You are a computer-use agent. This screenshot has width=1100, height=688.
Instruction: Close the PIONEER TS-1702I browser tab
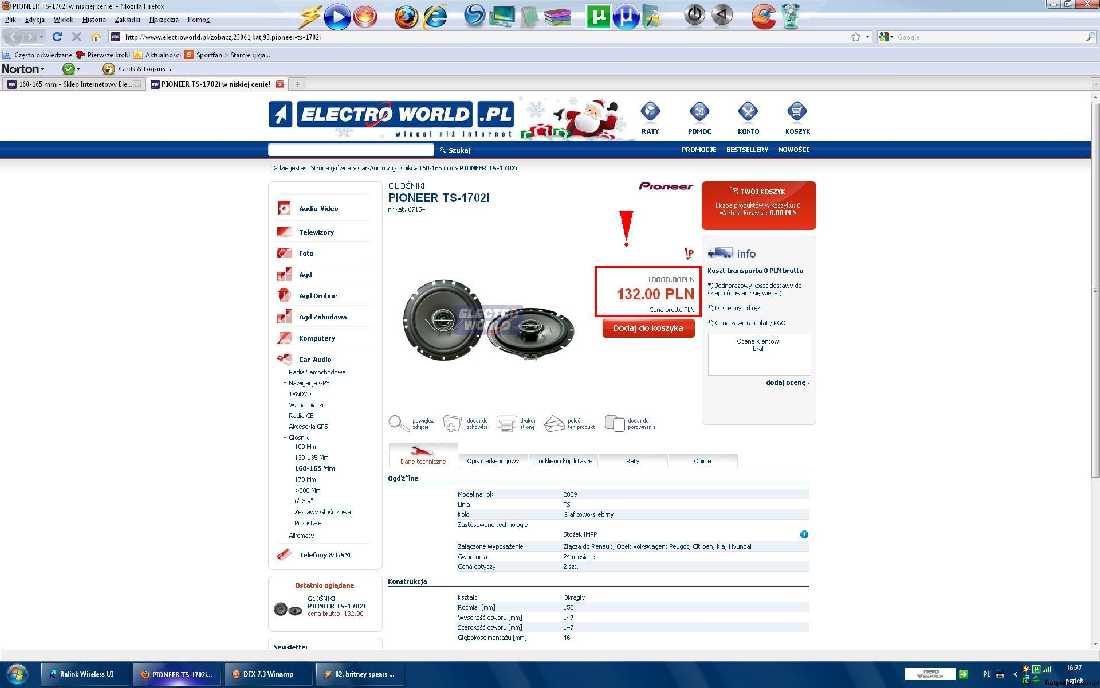click(x=280, y=84)
